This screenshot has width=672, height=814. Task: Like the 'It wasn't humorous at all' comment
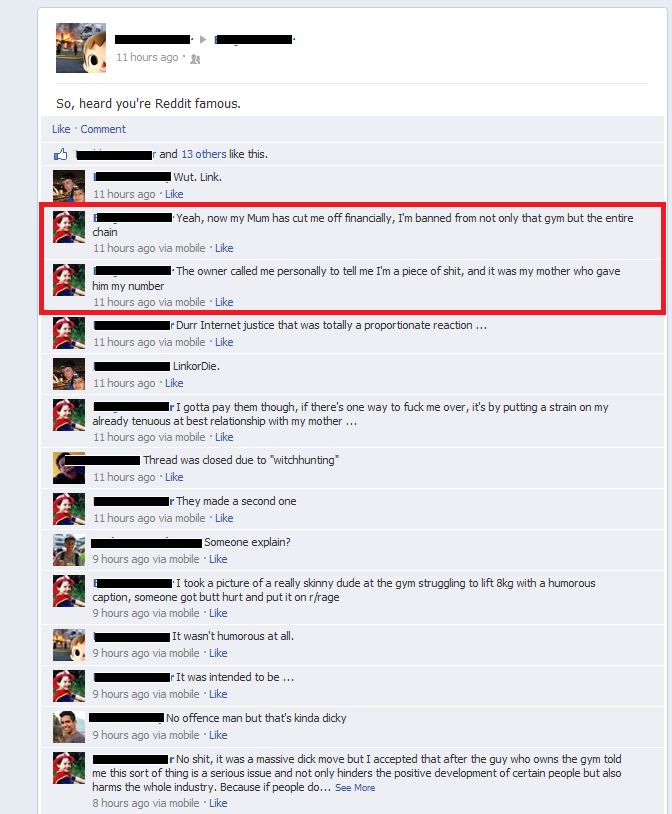pos(218,653)
